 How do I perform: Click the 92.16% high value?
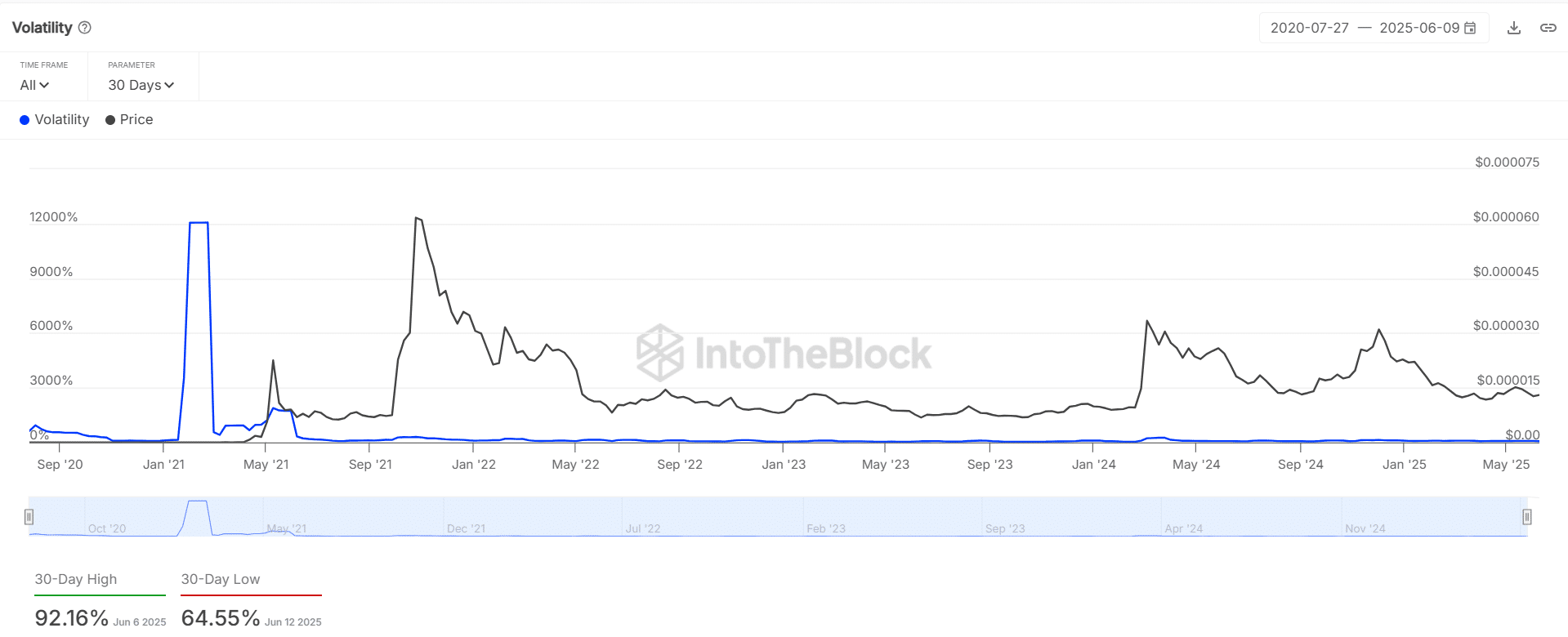[x=72, y=618]
